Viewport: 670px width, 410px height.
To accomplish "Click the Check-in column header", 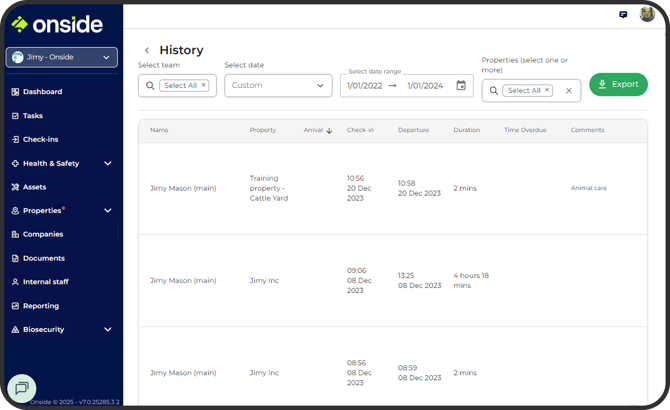I will tap(360, 130).
